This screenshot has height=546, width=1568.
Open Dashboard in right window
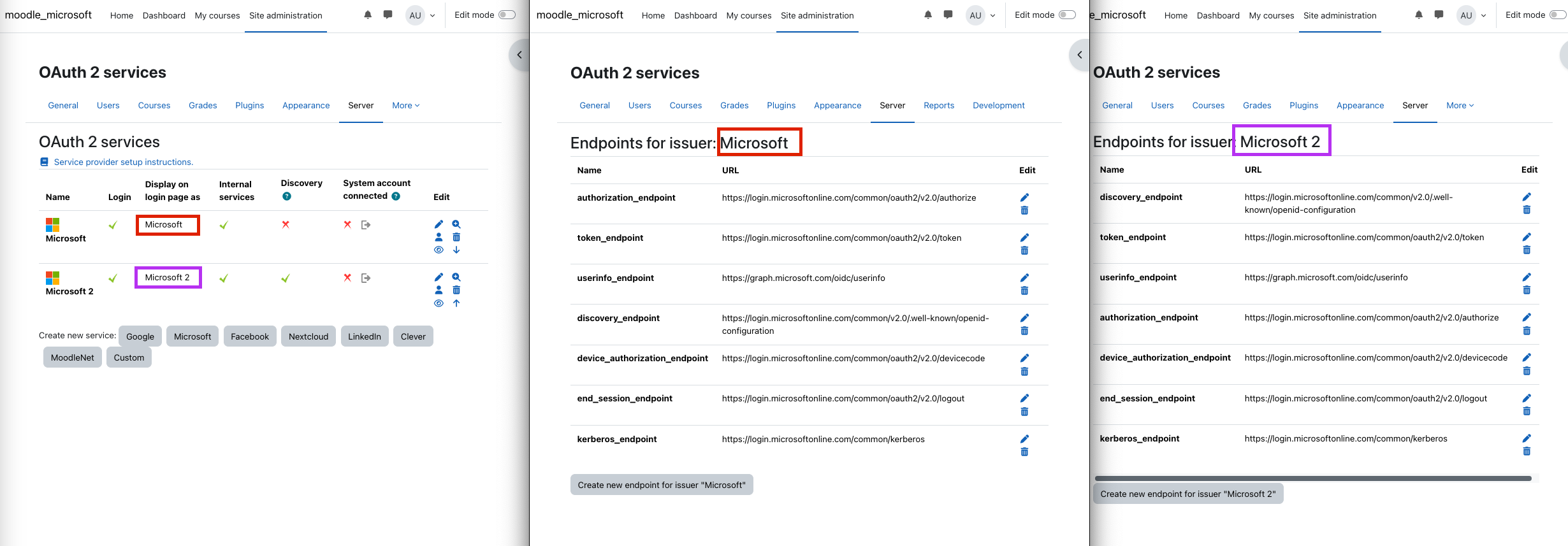pyautogui.click(x=1218, y=15)
